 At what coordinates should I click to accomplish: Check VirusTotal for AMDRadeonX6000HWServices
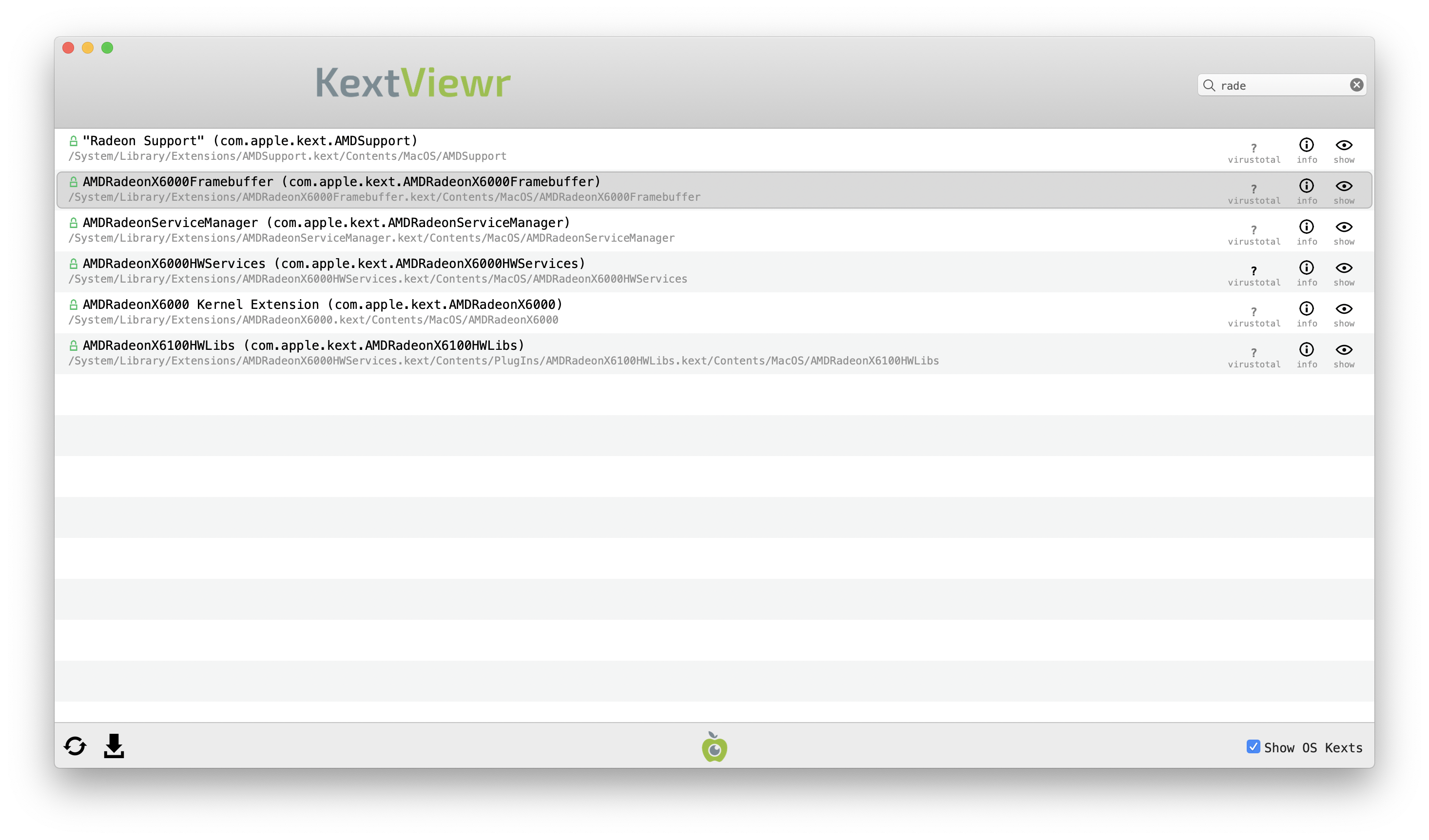point(1254,271)
